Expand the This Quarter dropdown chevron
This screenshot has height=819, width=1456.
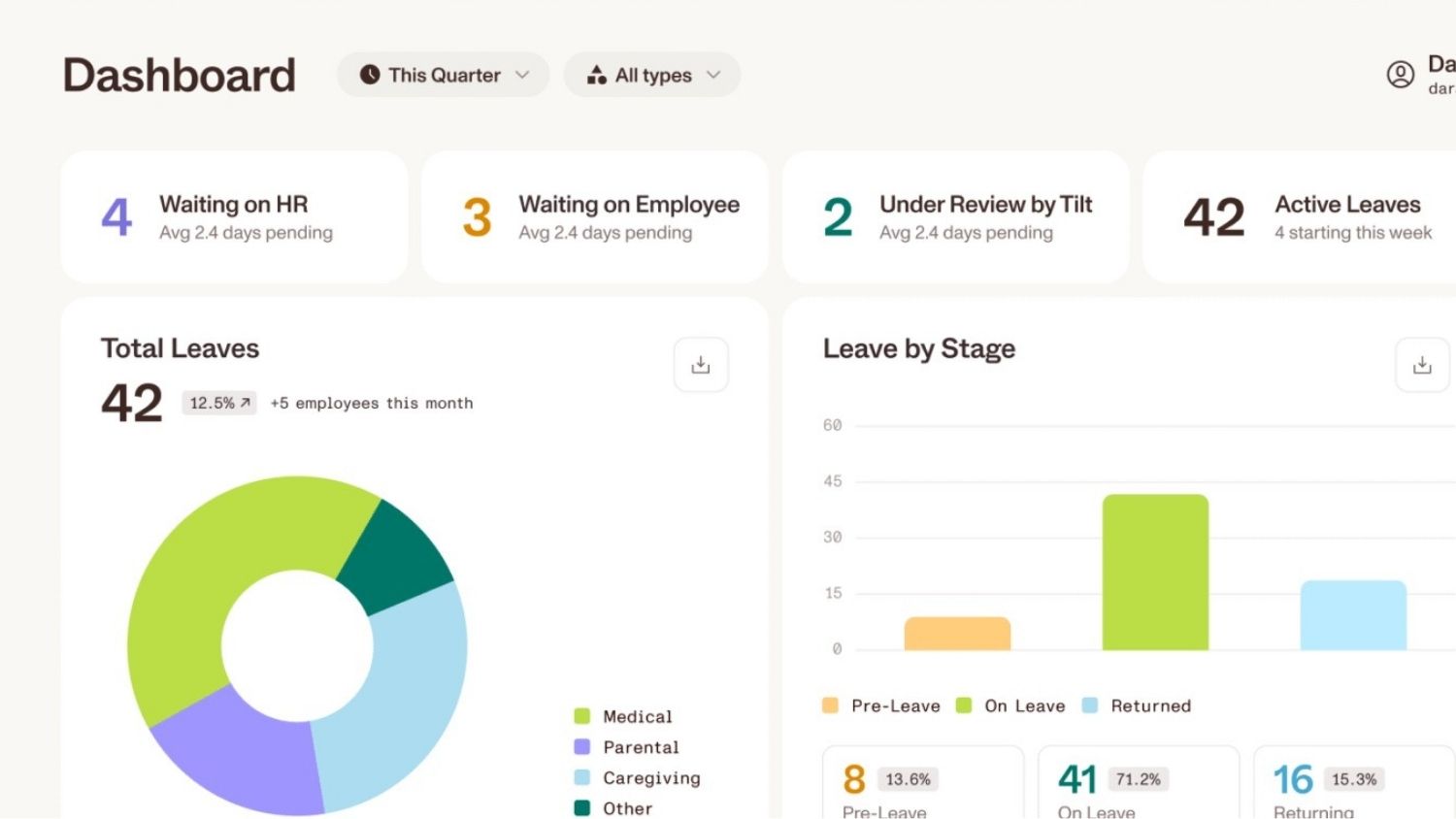pos(522,75)
